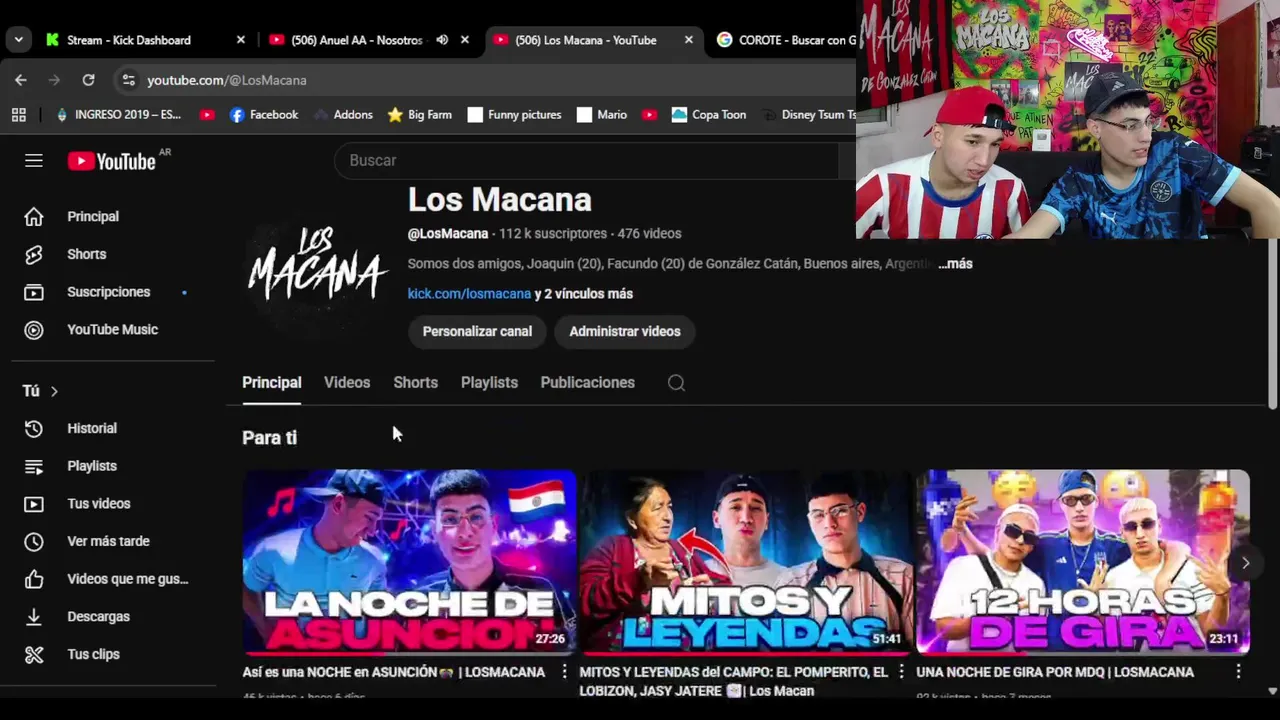
Task: Click the YouTube logo
Action: point(112,161)
